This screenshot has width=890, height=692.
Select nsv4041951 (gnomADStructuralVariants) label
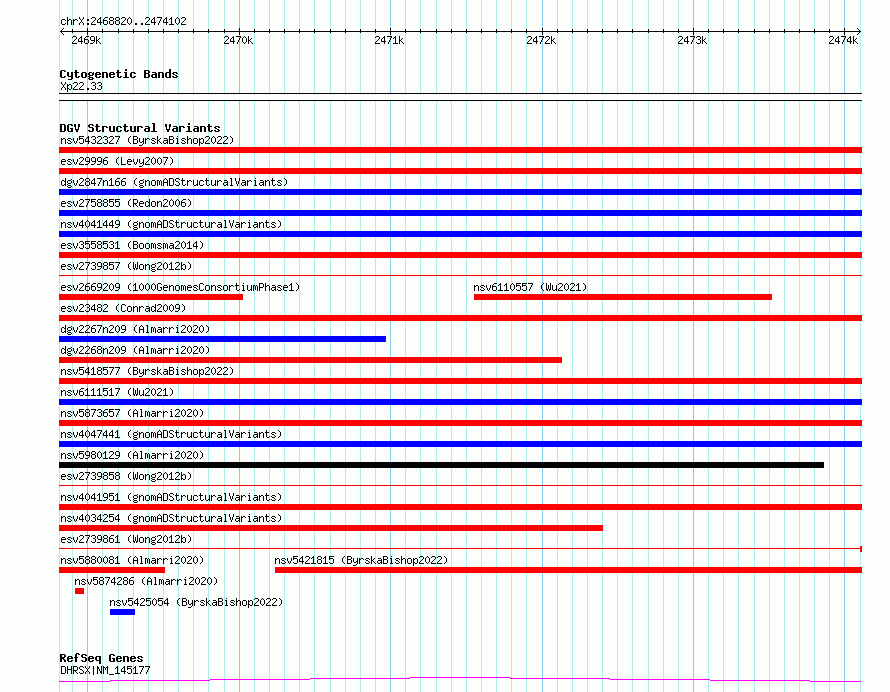(x=171, y=497)
